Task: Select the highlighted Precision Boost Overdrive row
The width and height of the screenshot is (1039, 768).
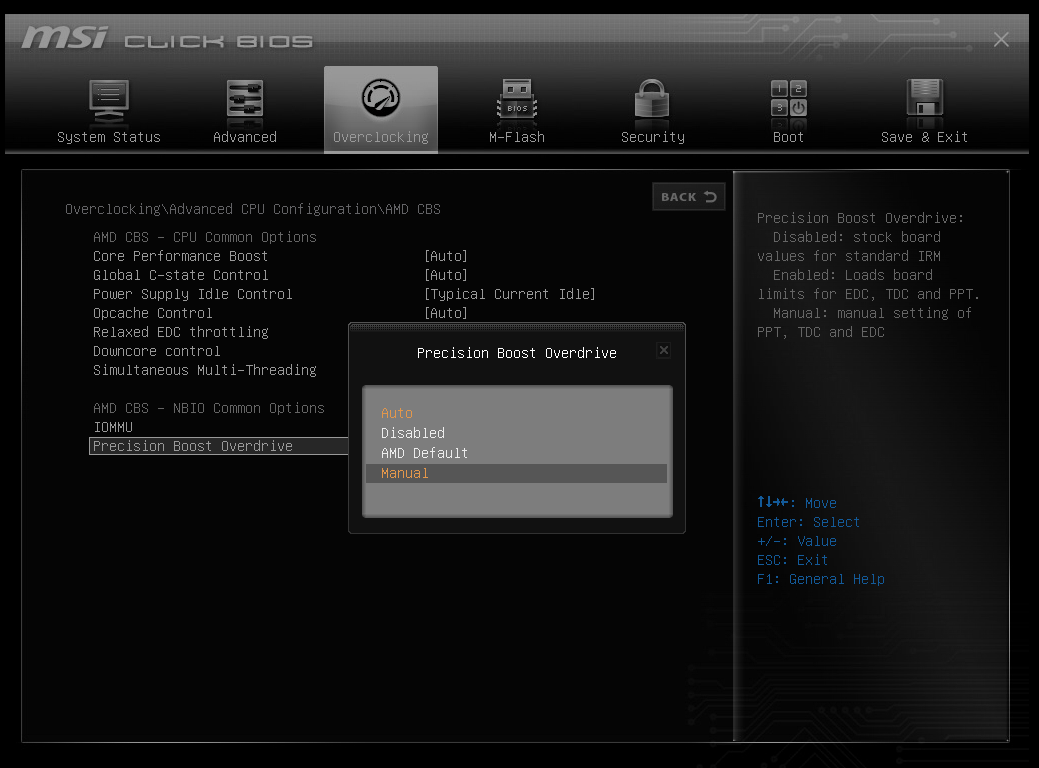Action: 219,446
